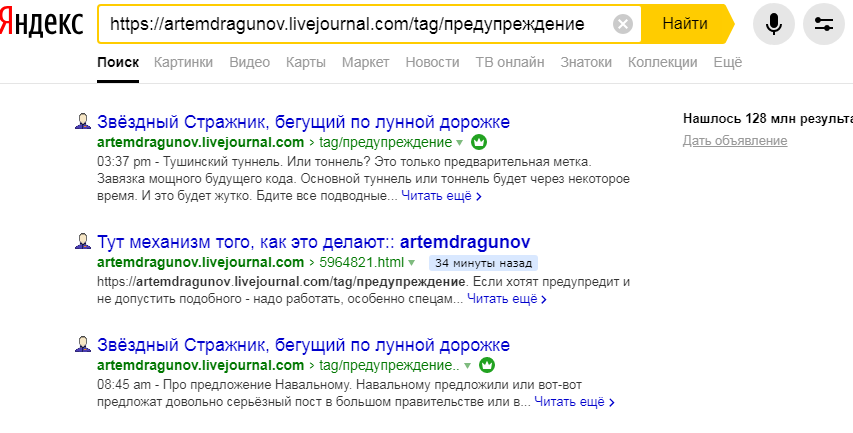Switch to the Картинки tab
Image resolution: width=853 pixels, height=433 pixels.
[x=183, y=63]
